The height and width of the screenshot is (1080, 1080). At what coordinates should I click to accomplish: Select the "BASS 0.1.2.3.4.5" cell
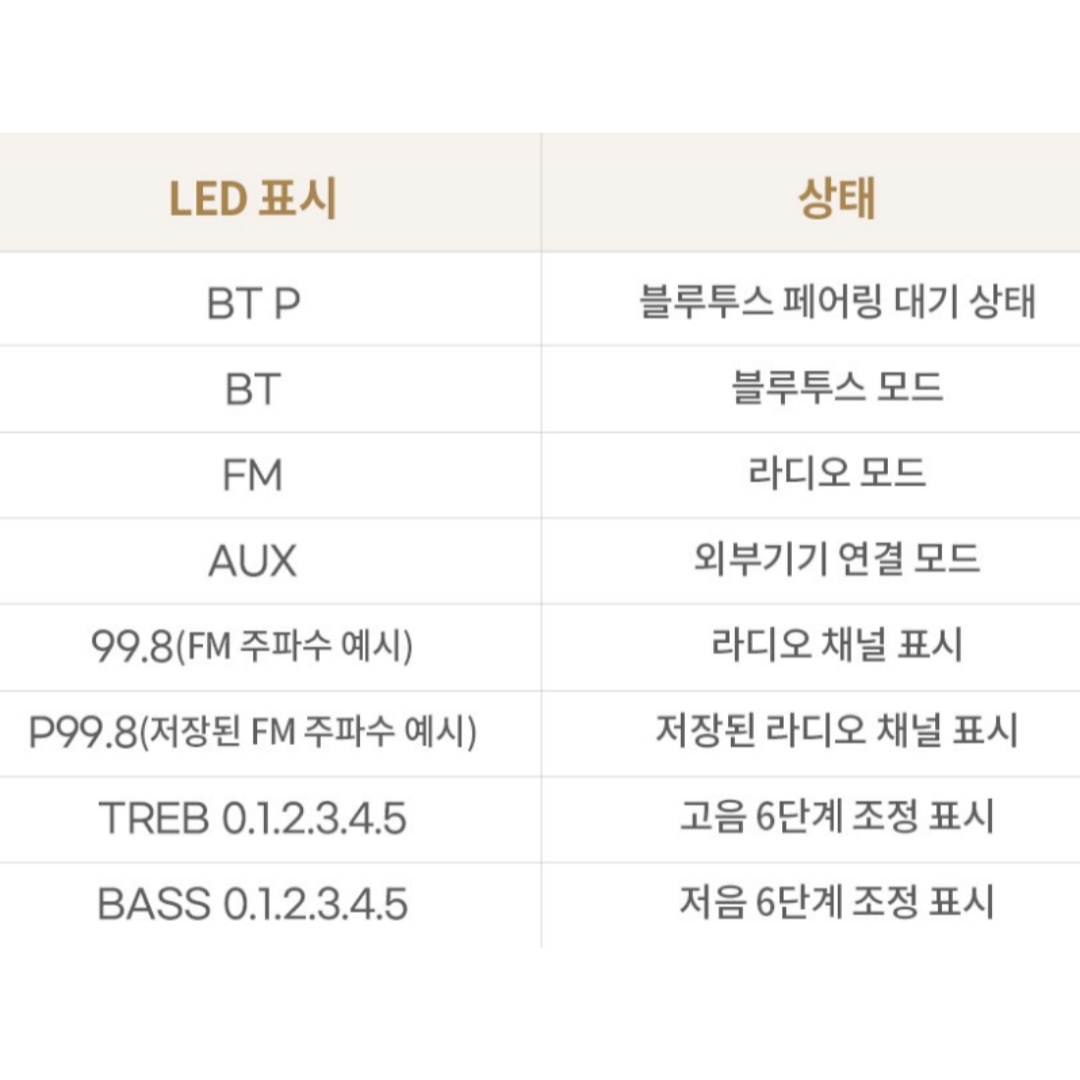pyautogui.click(x=253, y=904)
